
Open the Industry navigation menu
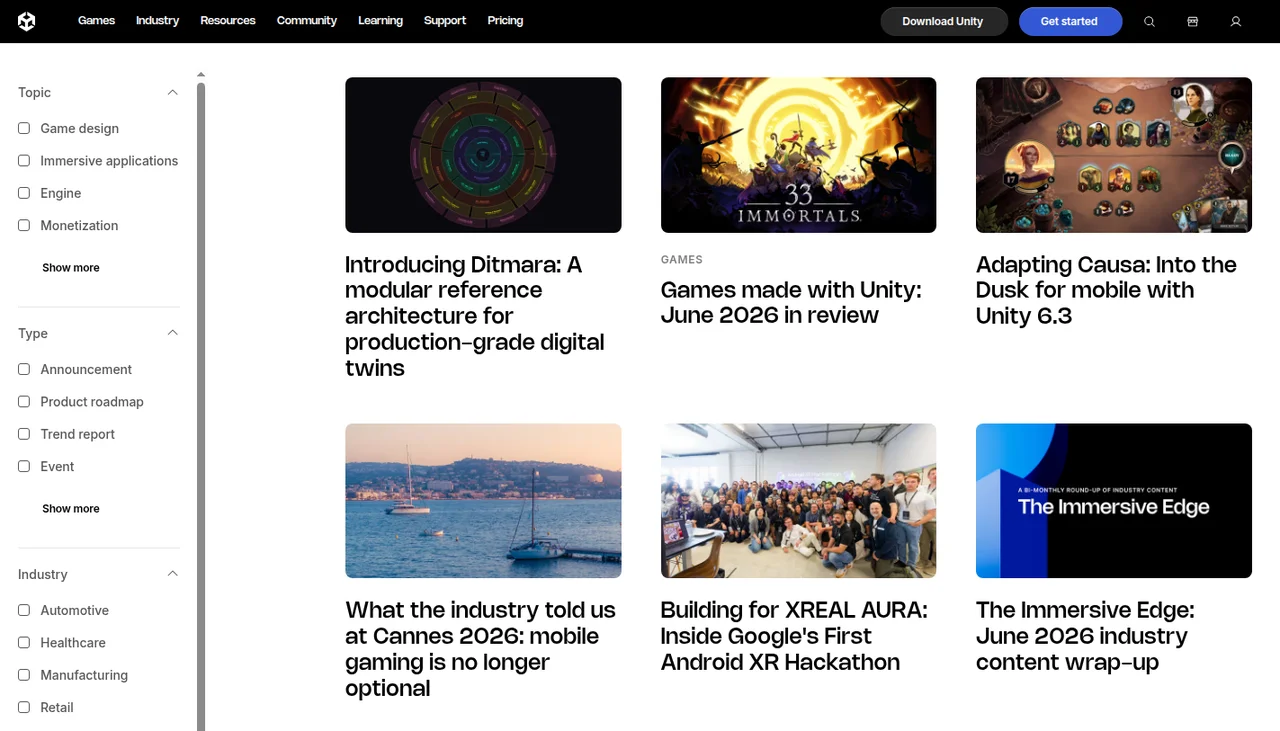tap(158, 20)
